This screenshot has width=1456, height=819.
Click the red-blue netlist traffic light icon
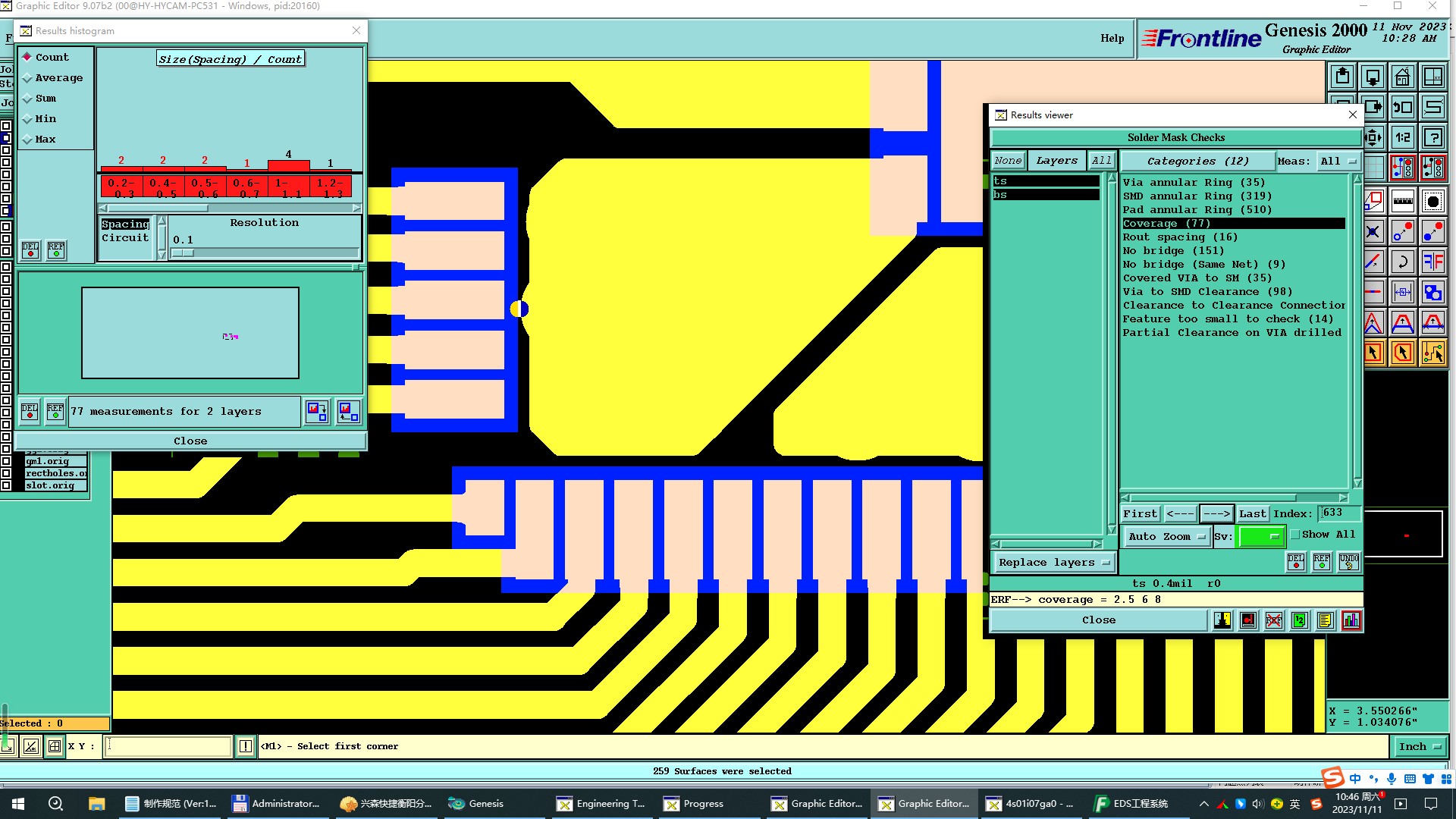tap(1403, 167)
